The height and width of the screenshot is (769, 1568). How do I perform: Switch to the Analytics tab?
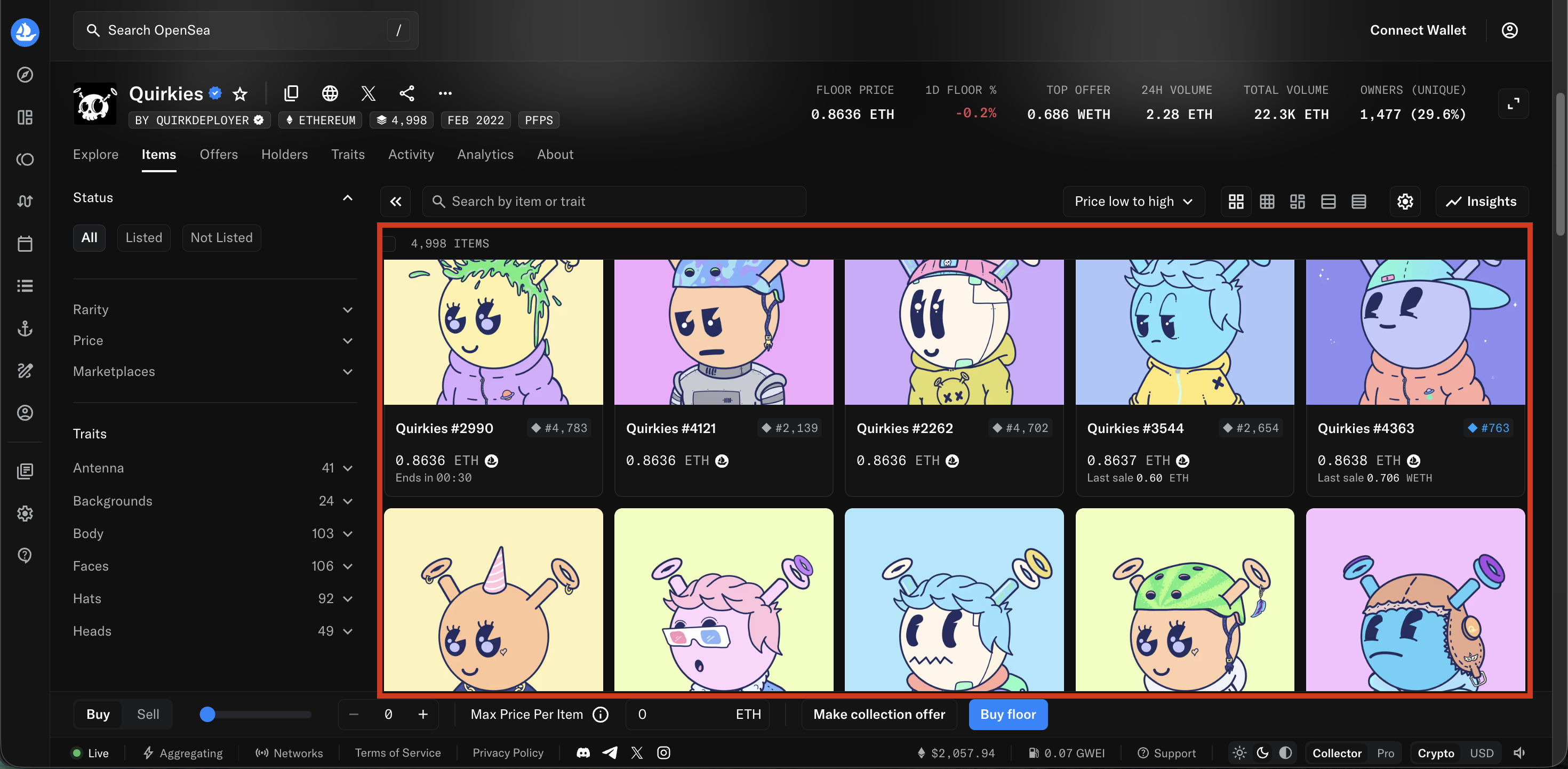[485, 154]
